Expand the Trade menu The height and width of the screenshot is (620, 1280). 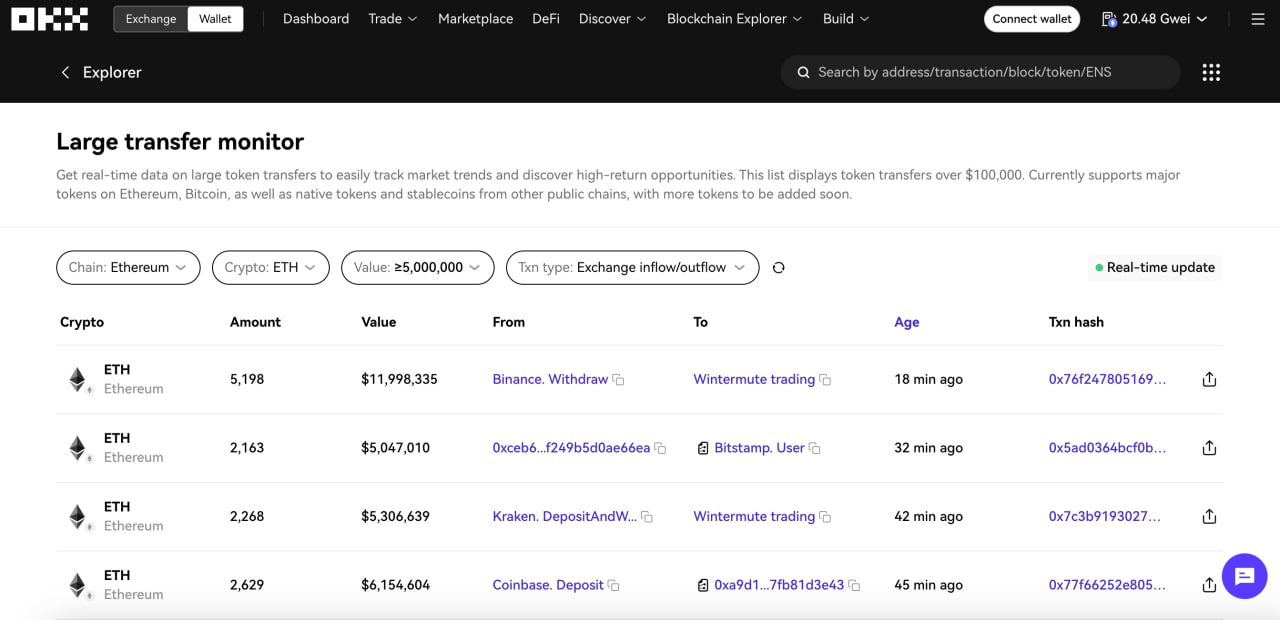coord(393,19)
